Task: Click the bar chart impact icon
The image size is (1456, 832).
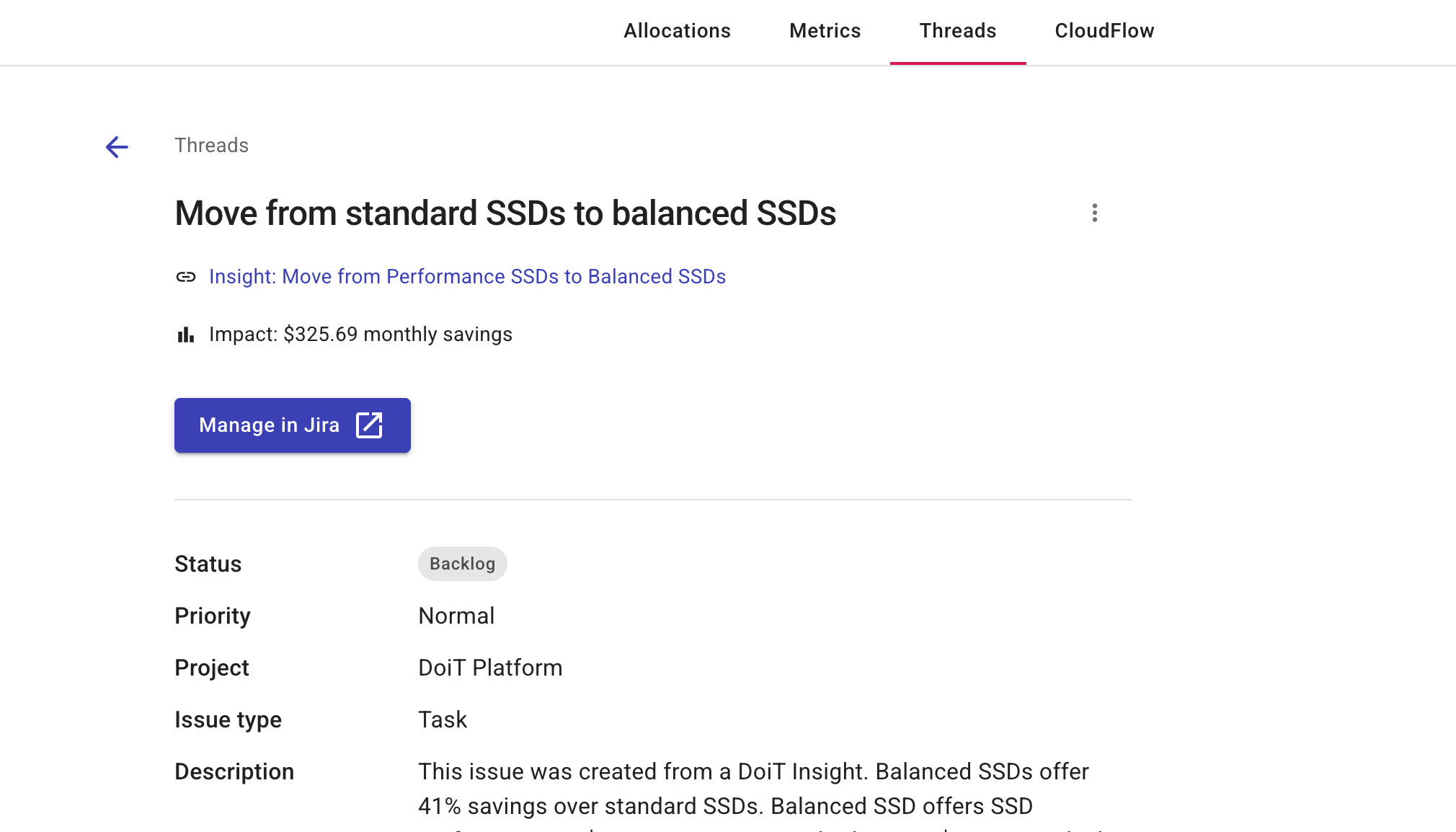Action: tap(186, 335)
